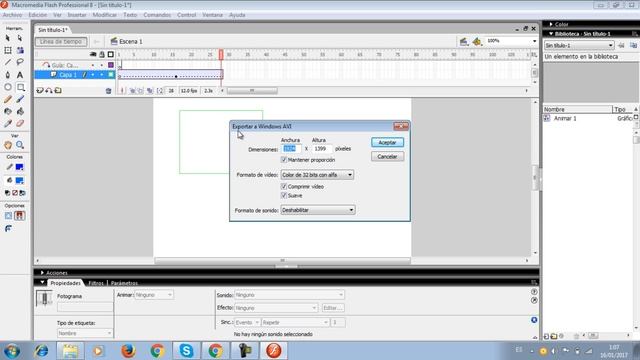This screenshot has height=360, width=640.
Task: Click the Anchura width input field
Action: point(291,149)
